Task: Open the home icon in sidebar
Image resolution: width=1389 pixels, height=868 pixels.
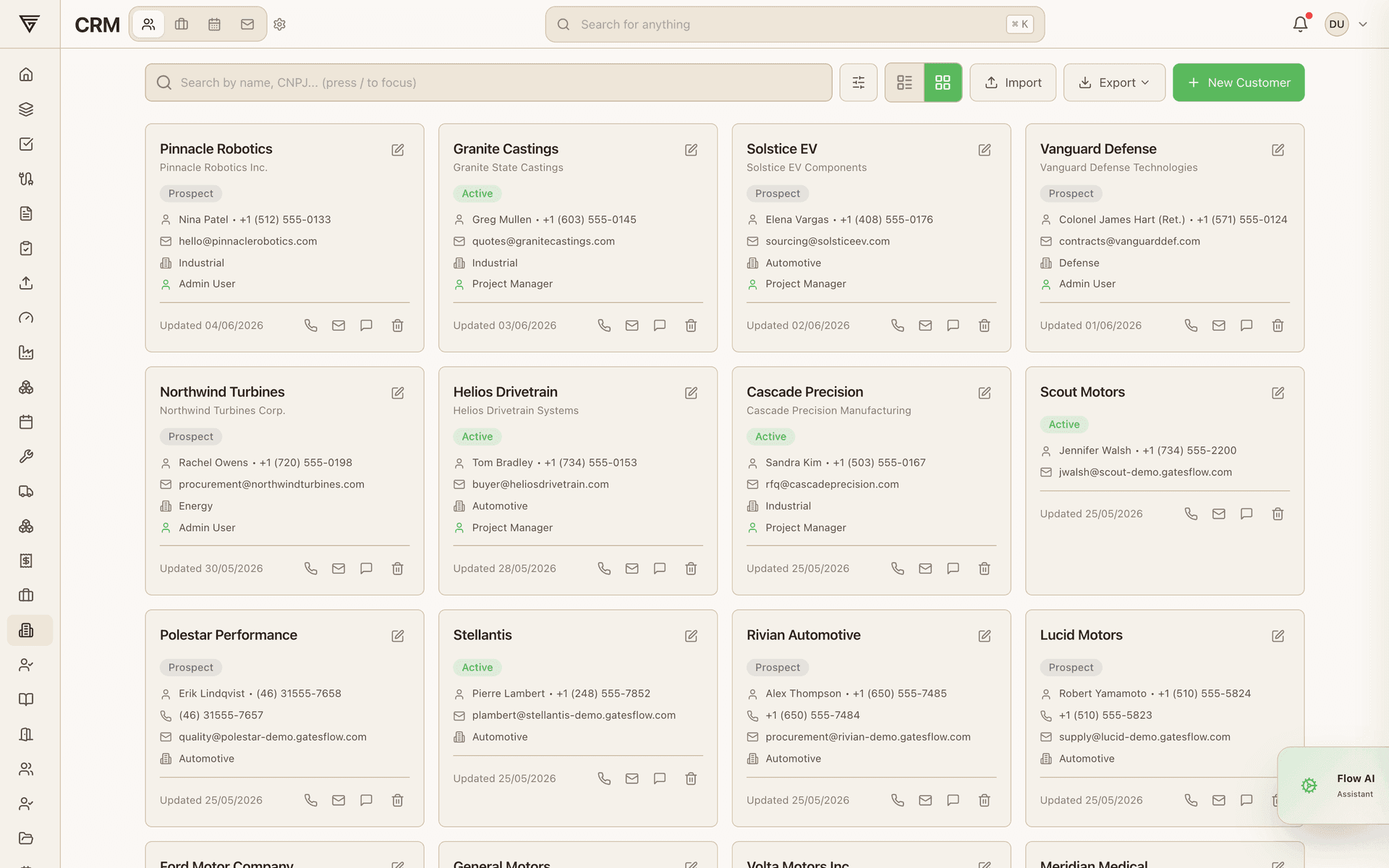Action: 26,75
